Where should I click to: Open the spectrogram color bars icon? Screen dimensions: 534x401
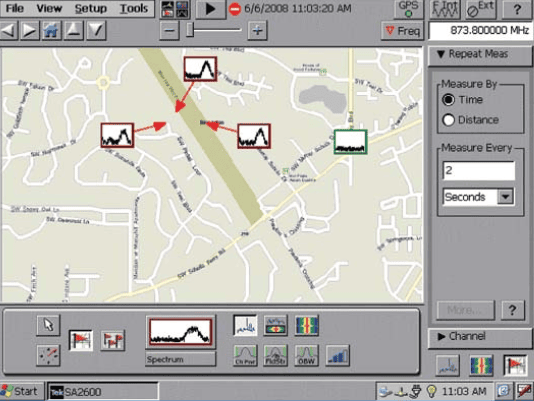[307, 325]
